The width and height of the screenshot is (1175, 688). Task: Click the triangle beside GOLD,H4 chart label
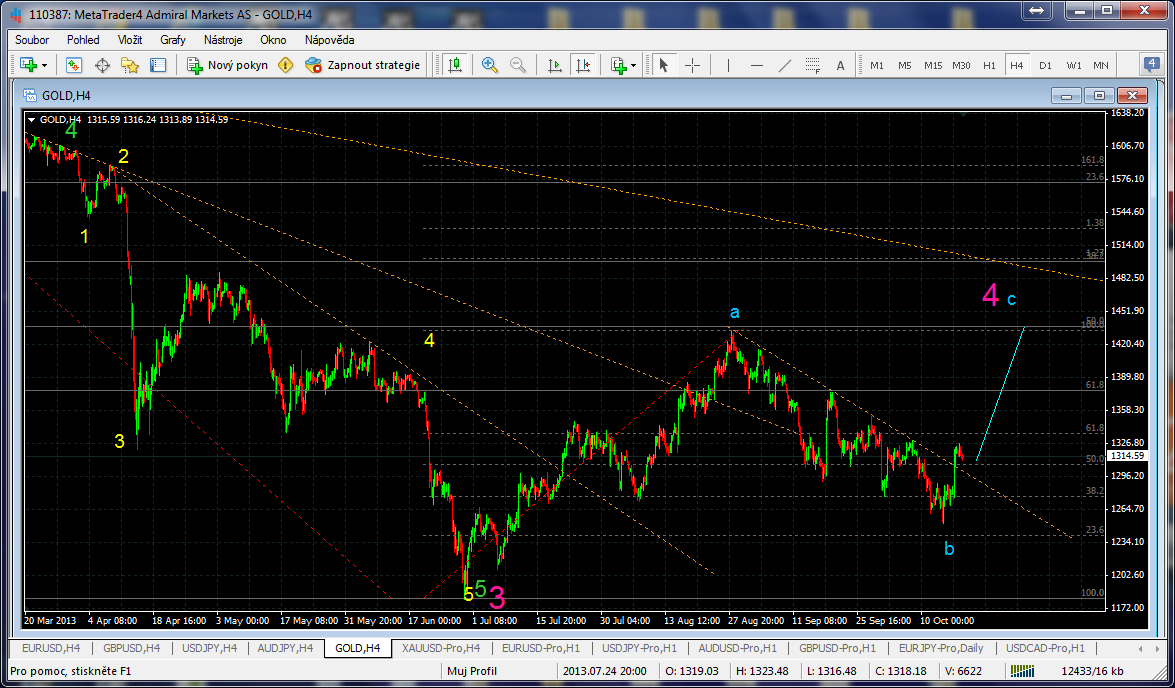31,119
